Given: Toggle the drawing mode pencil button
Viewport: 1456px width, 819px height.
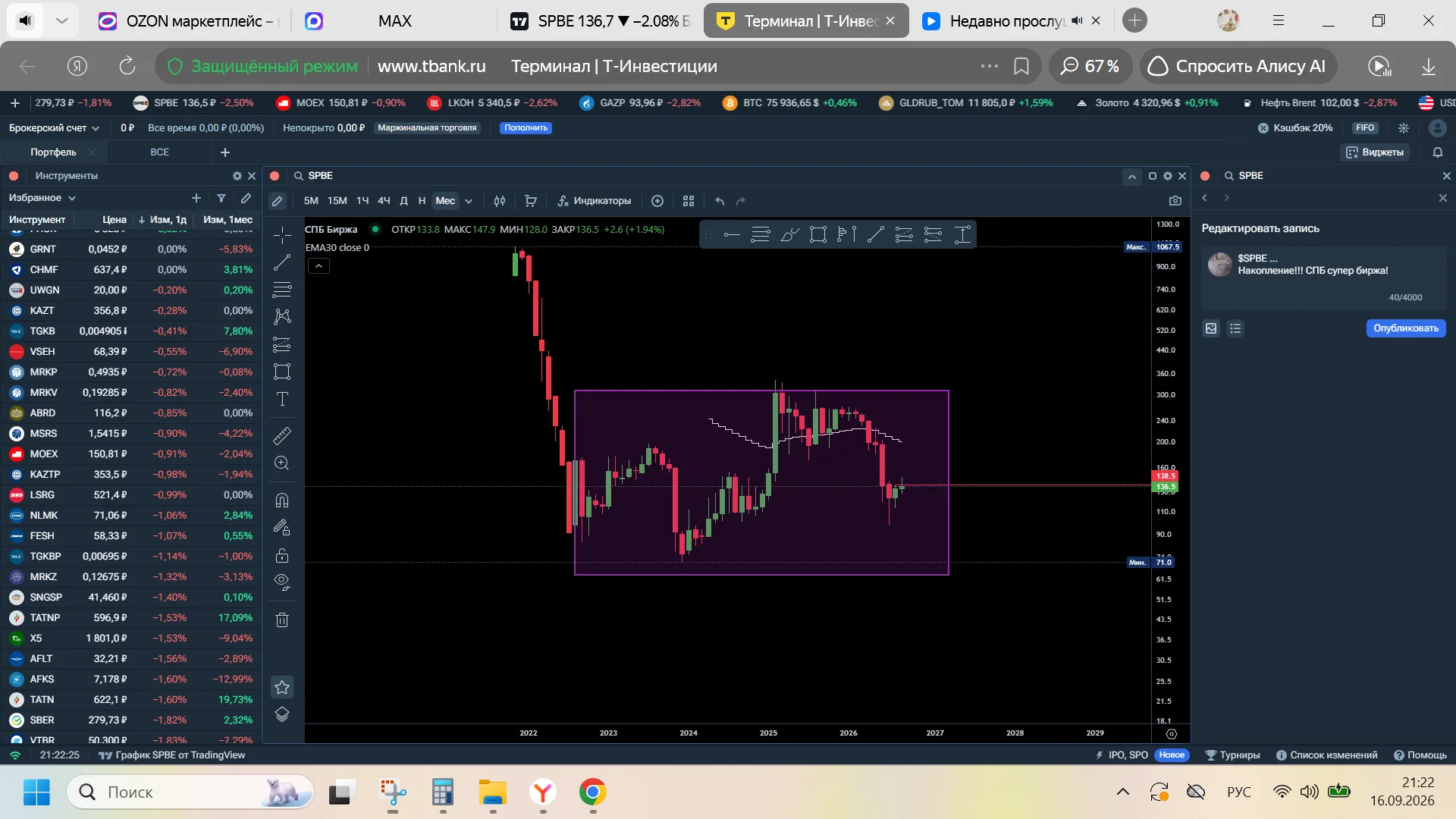Looking at the screenshot, I should pos(278,201).
